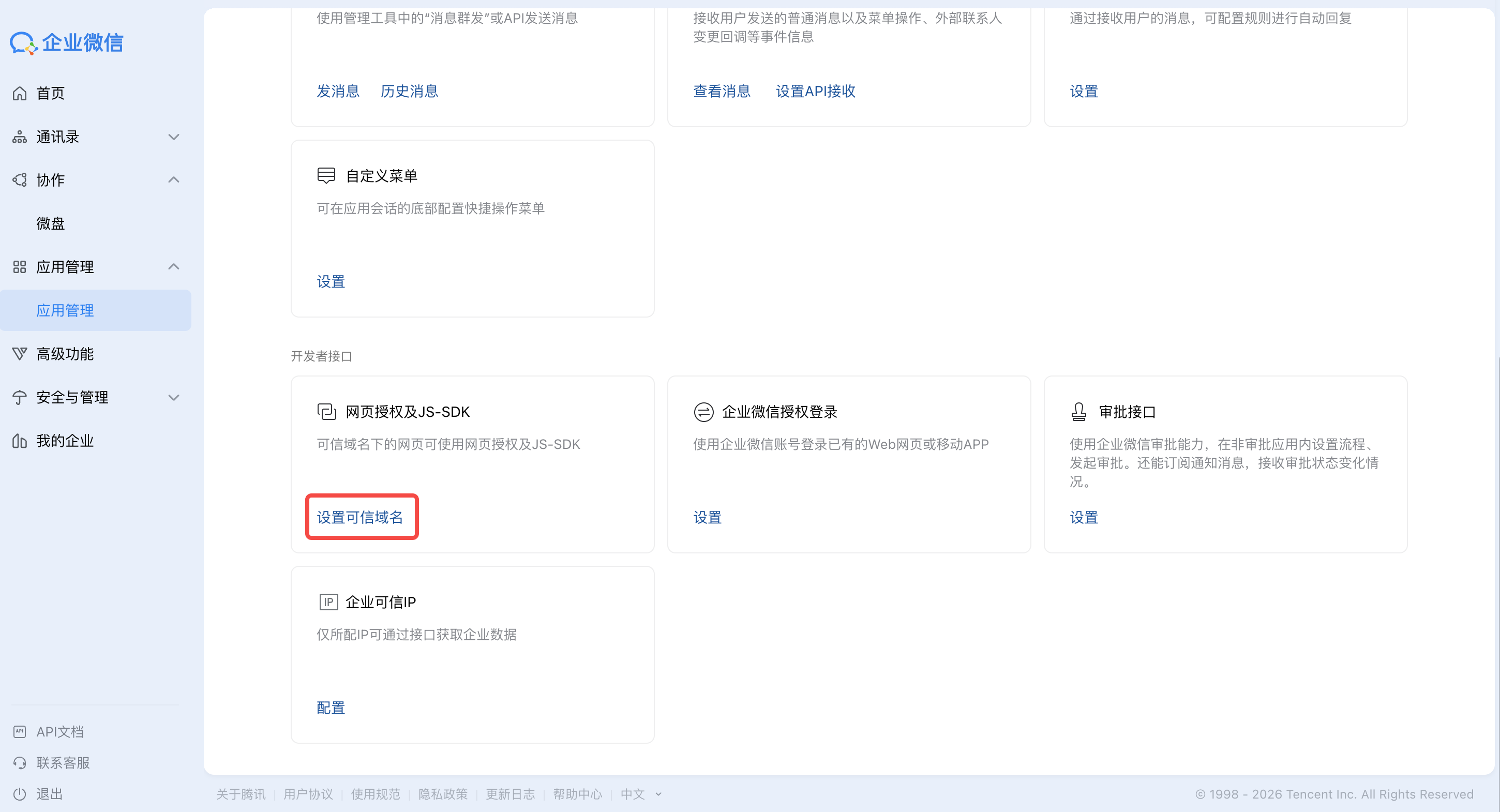
Task: Click the 退出 power icon
Action: coord(20,794)
